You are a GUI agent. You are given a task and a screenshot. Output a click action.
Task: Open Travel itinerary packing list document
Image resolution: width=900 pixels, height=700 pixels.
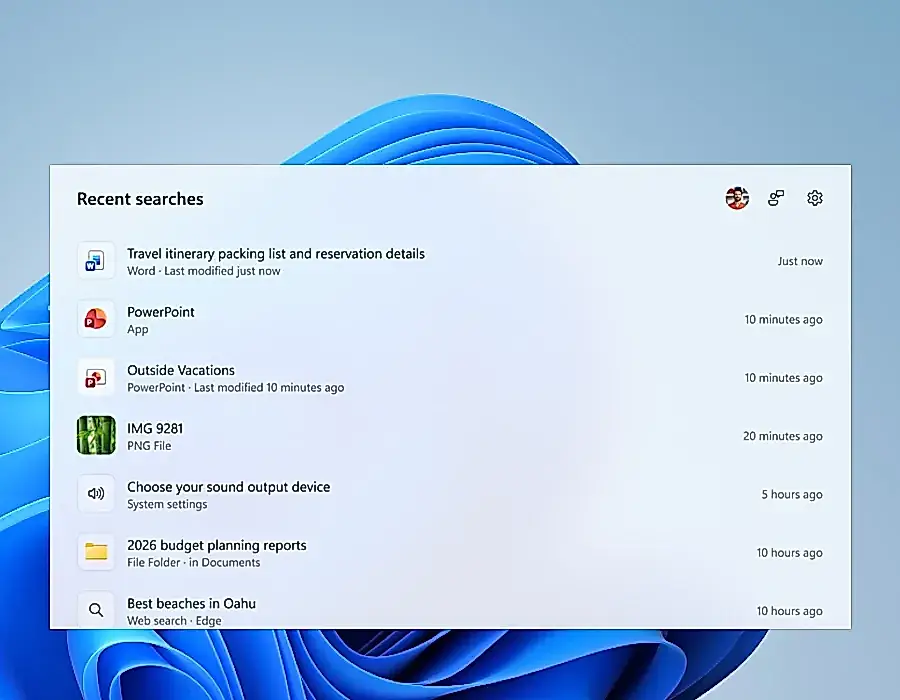click(x=450, y=261)
